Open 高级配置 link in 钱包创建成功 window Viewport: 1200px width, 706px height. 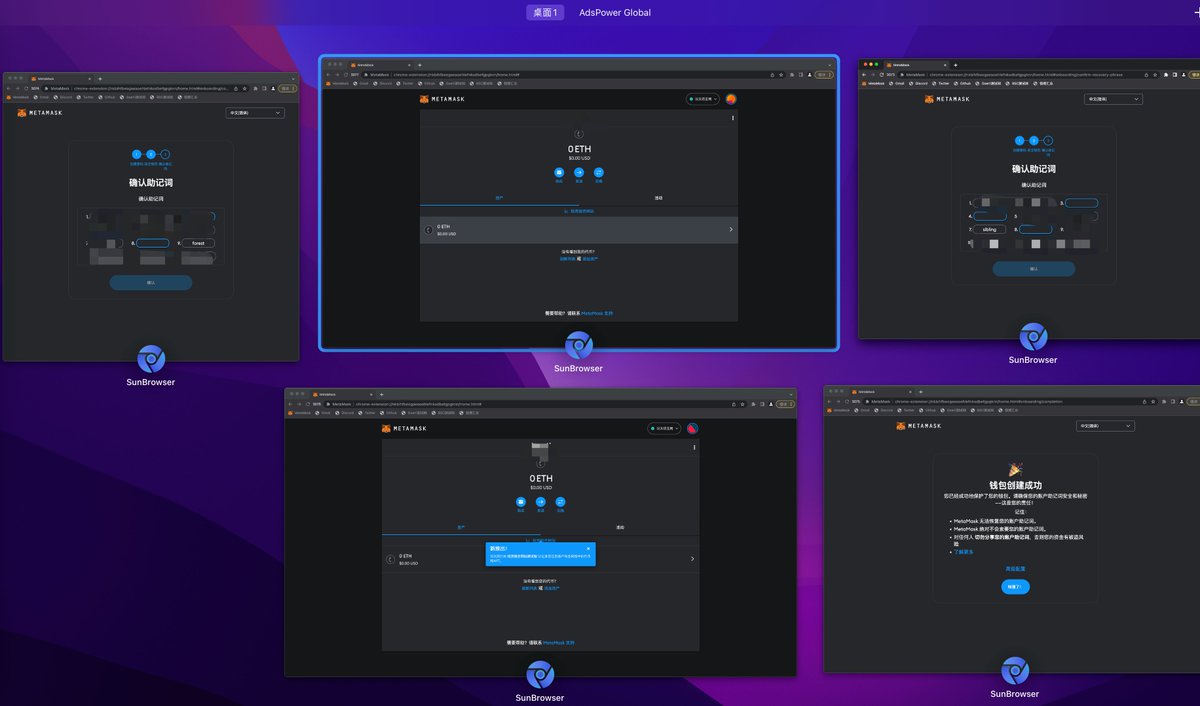click(1015, 568)
